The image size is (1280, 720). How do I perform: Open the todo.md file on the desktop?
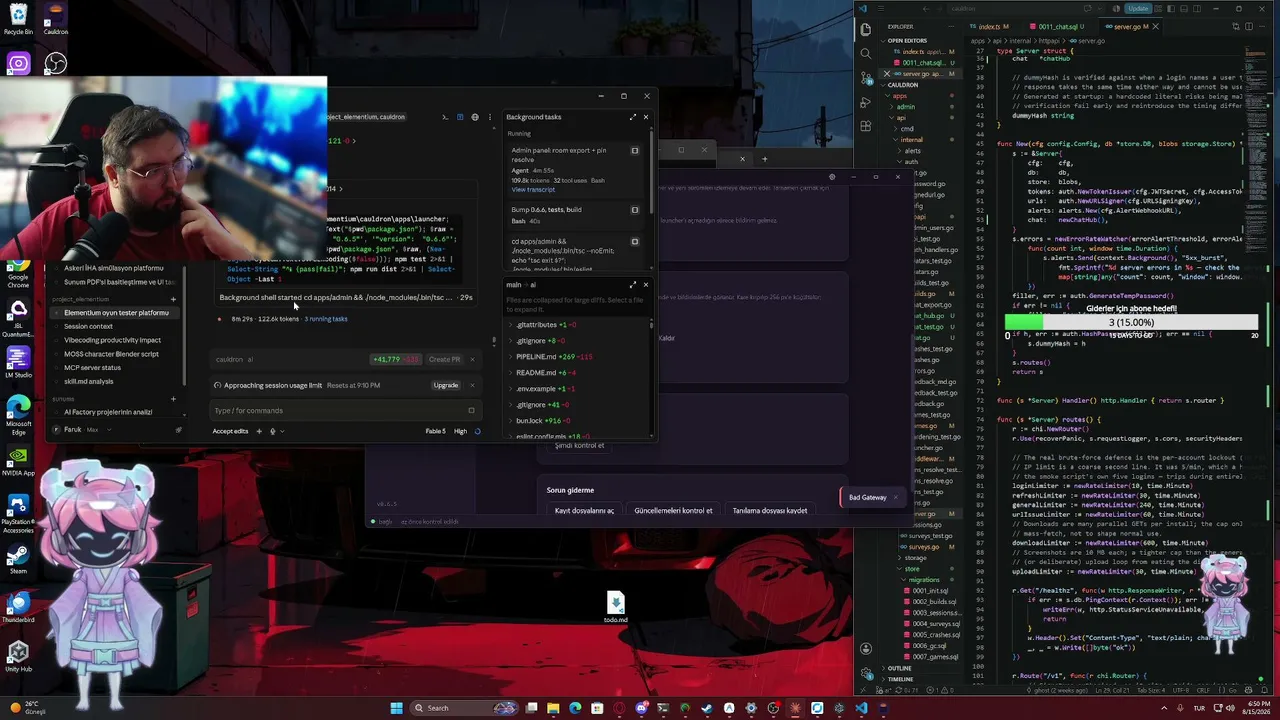(615, 607)
